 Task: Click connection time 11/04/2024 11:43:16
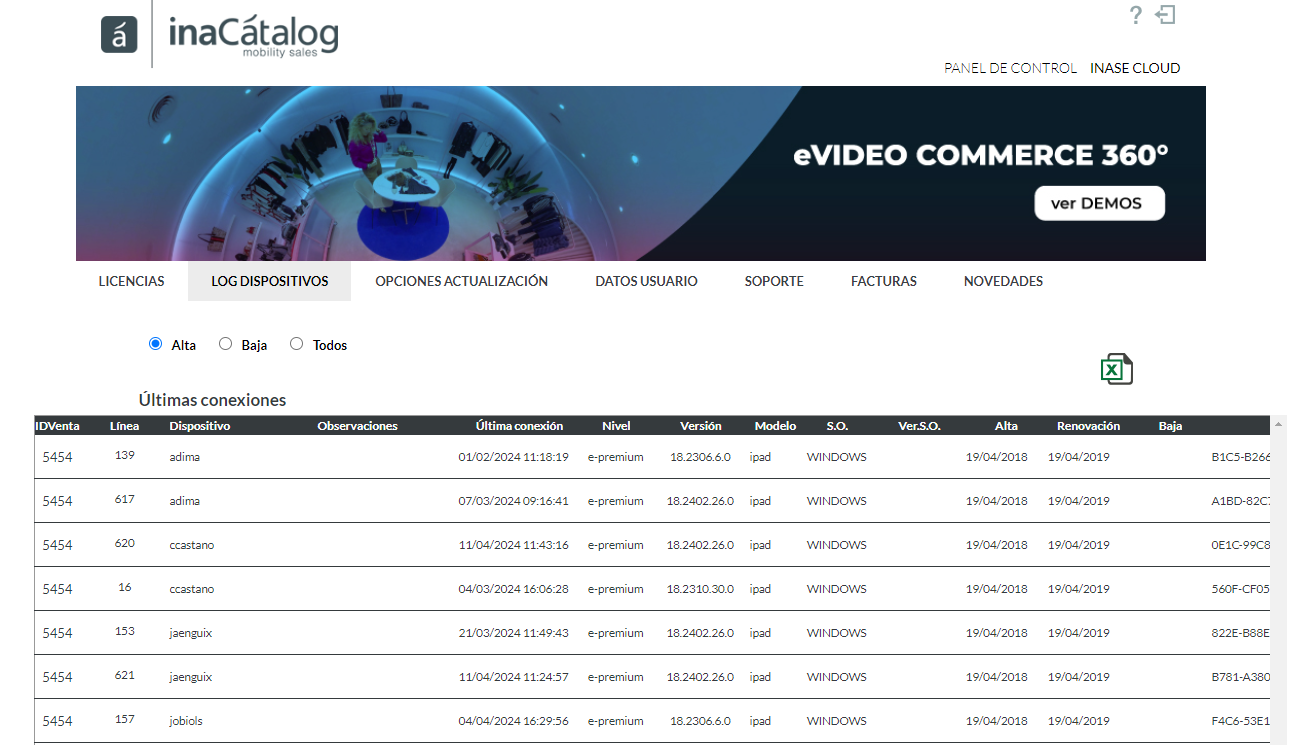point(513,545)
